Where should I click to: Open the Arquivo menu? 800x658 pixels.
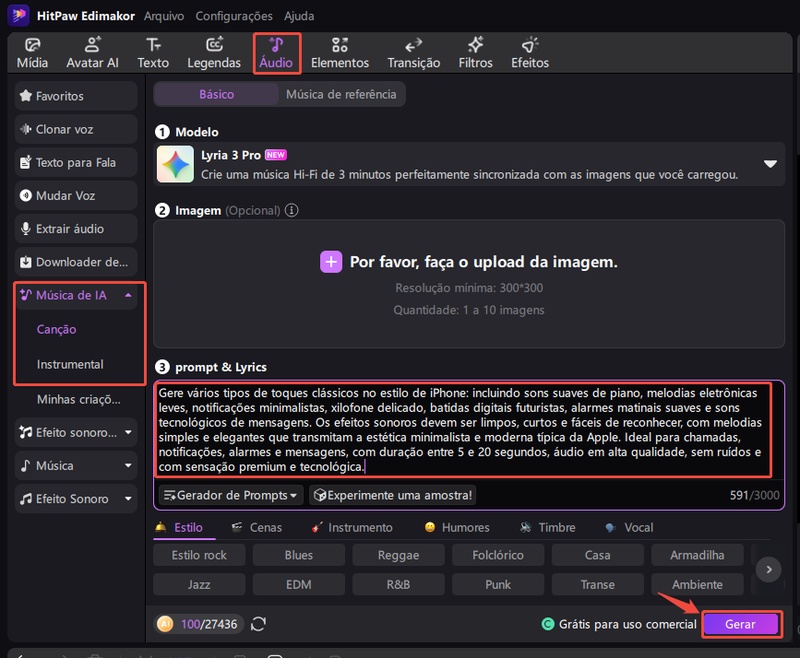tap(164, 16)
